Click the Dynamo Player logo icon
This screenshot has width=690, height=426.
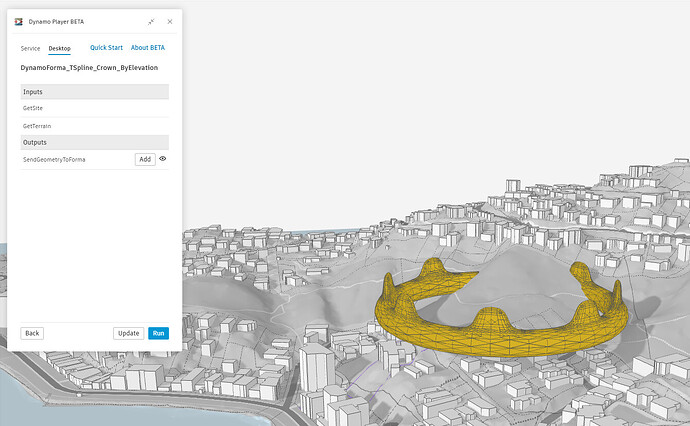point(18,22)
